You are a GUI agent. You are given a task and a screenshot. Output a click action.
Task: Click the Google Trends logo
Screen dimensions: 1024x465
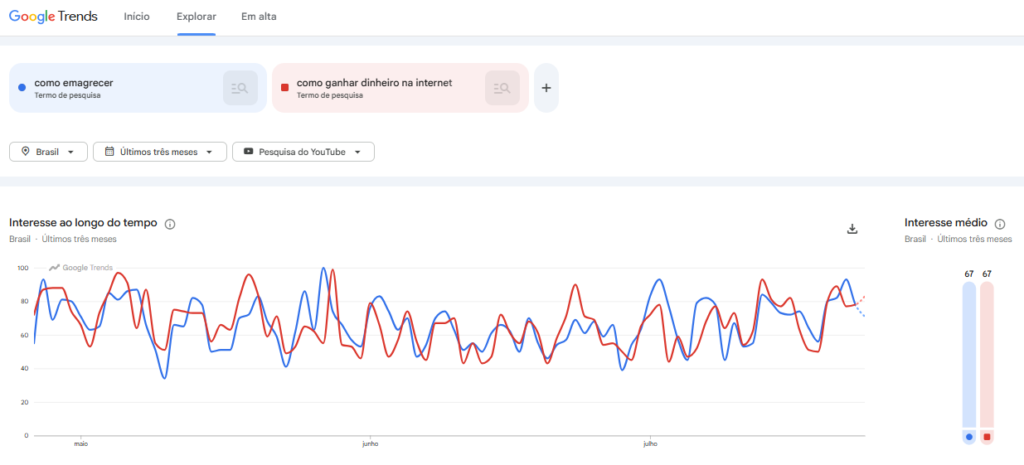(54, 17)
